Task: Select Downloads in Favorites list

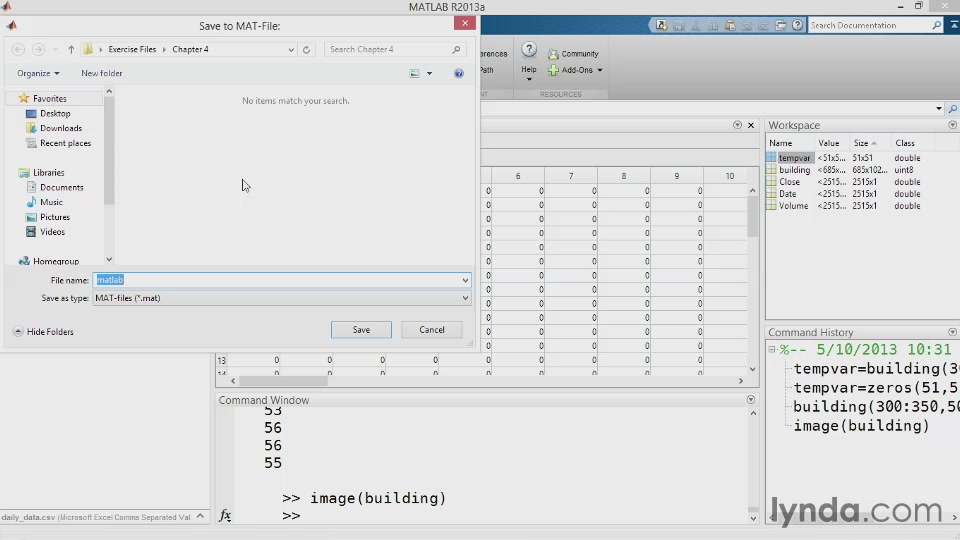Action: pyautogui.click(x=61, y=129)
